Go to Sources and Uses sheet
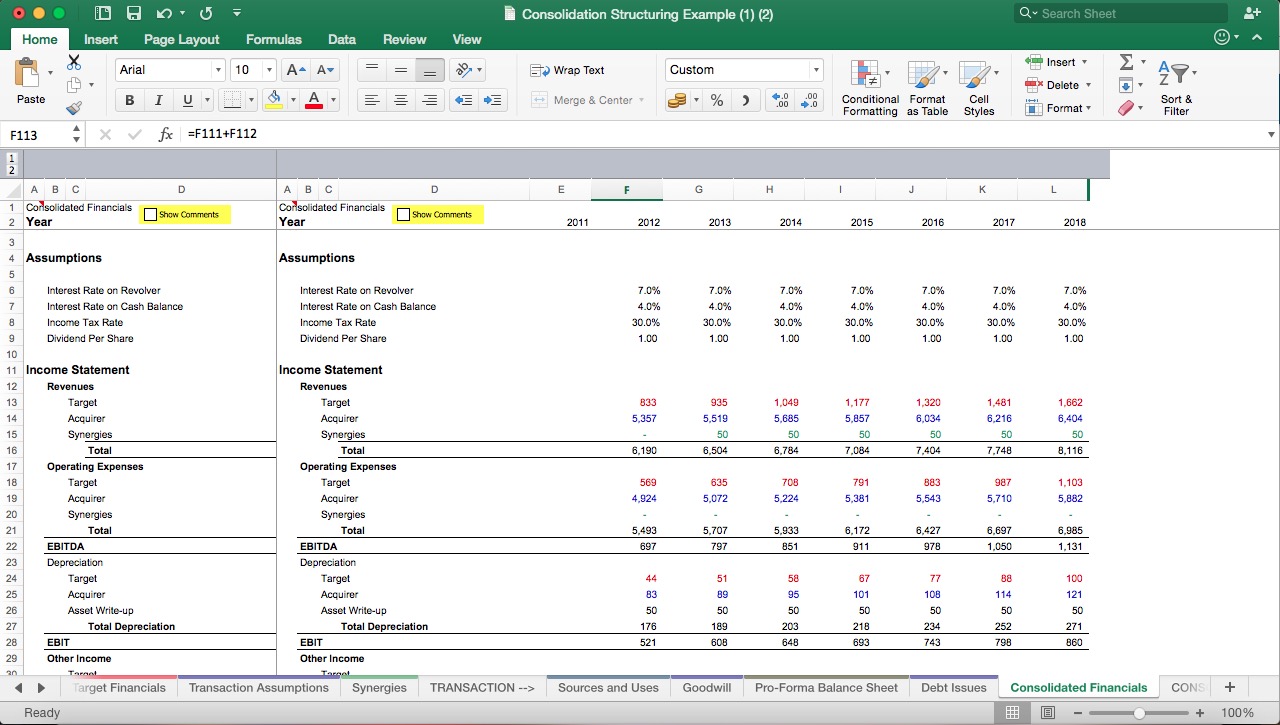Viewport: 1280px width, 725px height. pyautogui.click(x=608, y=688)
